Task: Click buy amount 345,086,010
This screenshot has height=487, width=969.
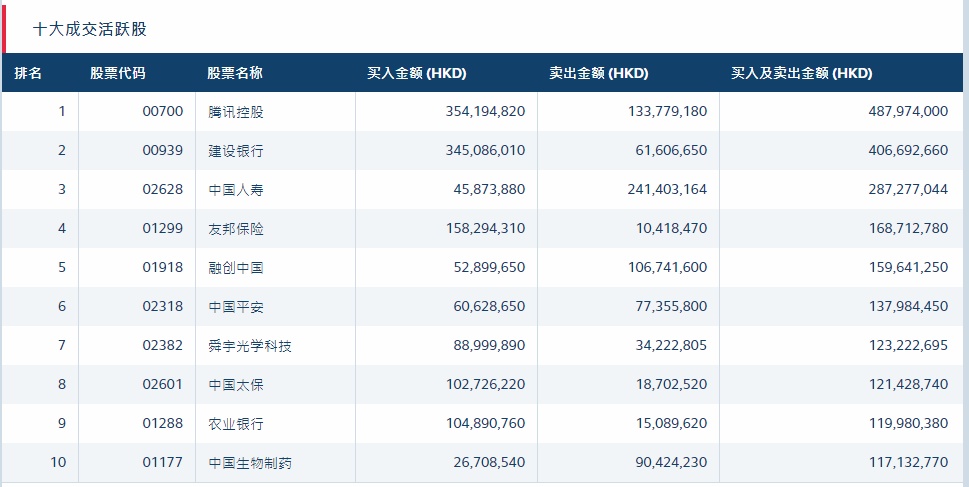Action: (485, 150)
